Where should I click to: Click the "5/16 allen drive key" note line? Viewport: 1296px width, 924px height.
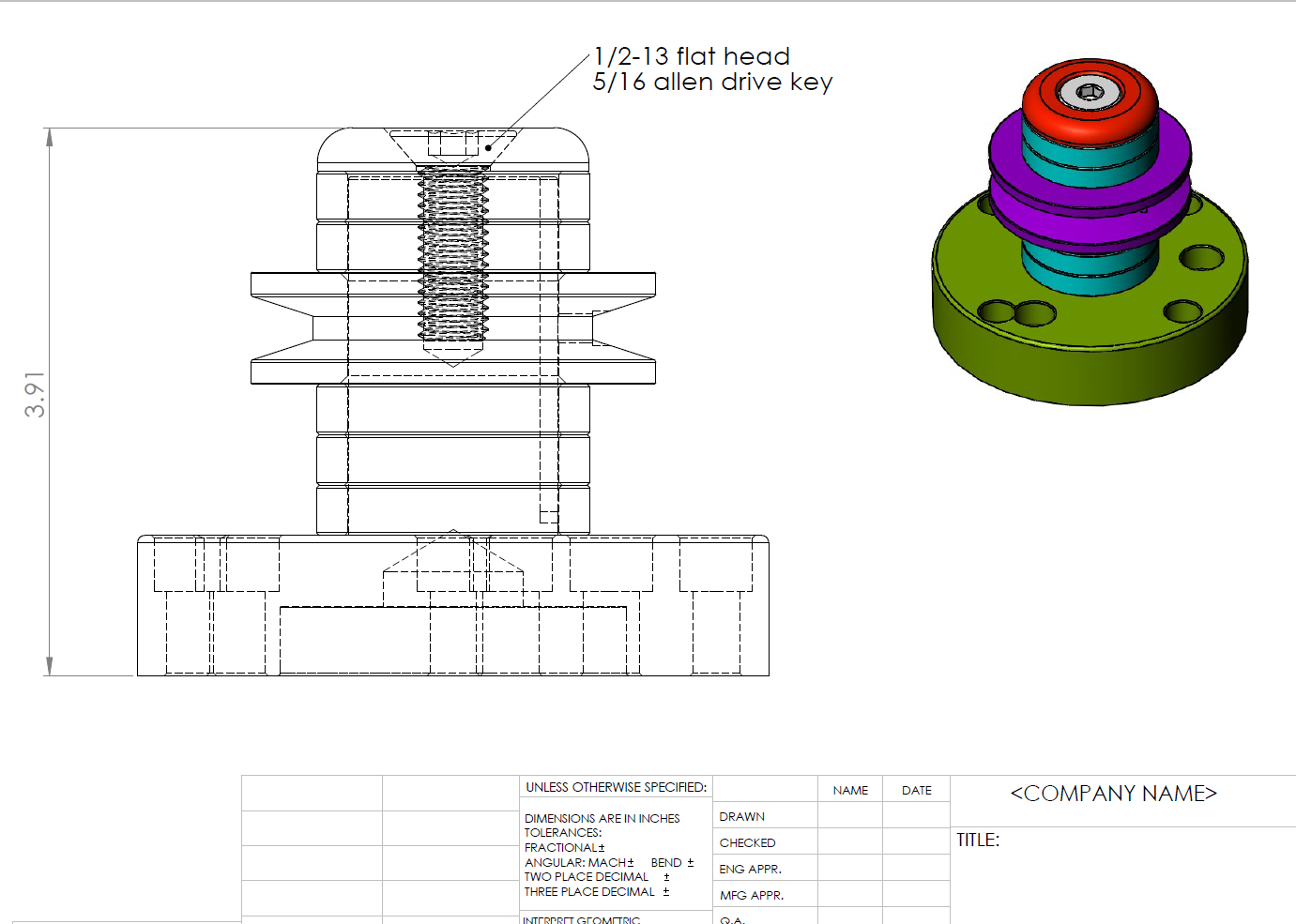point(712,83)
